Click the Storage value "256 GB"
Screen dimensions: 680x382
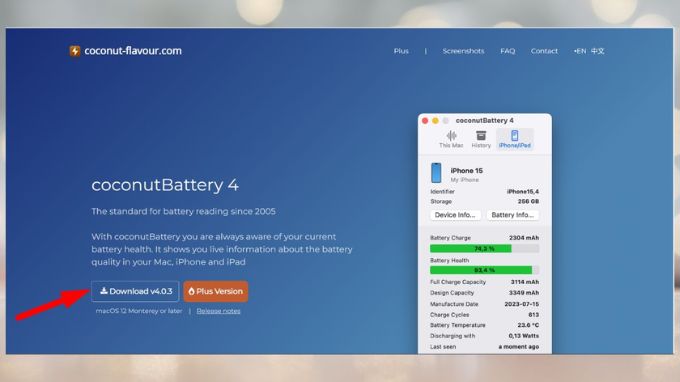coord(528,202)
